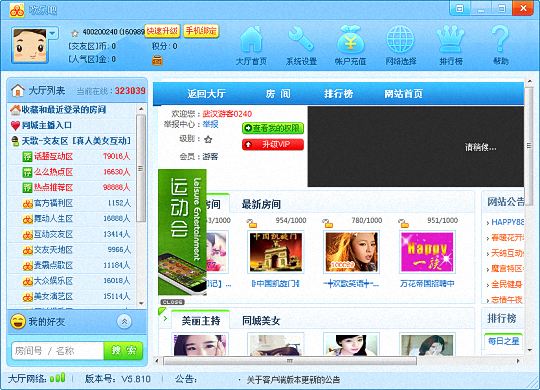Expand 天歌-交友区 tree group
Image resolution: width=540 pixels, height=390 pixels.
tap(72, 141)
